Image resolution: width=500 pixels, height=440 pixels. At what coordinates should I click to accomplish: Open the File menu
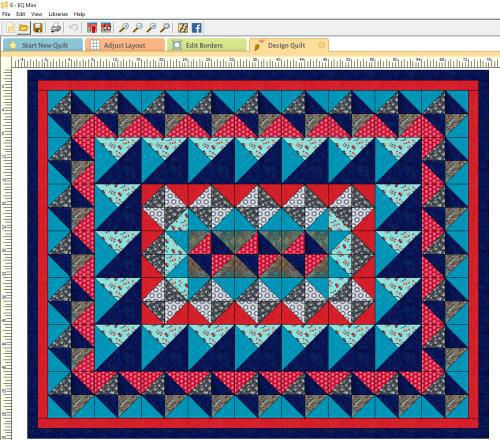[6, 14]
